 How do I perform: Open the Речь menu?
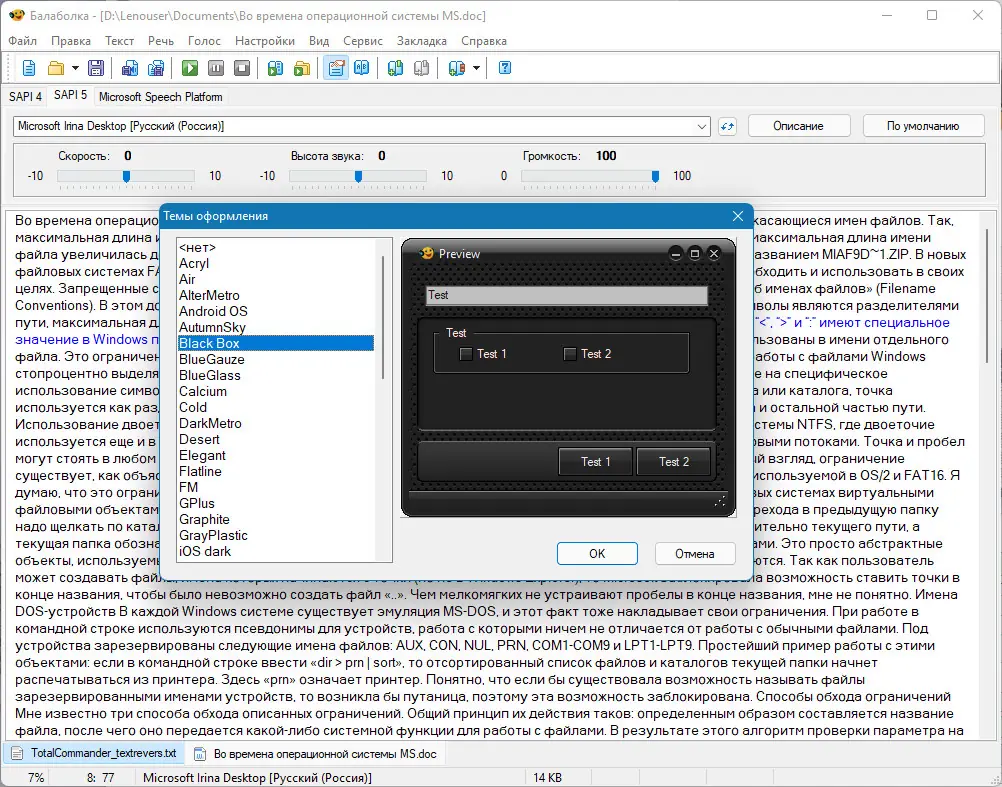[x=161, y=41]
